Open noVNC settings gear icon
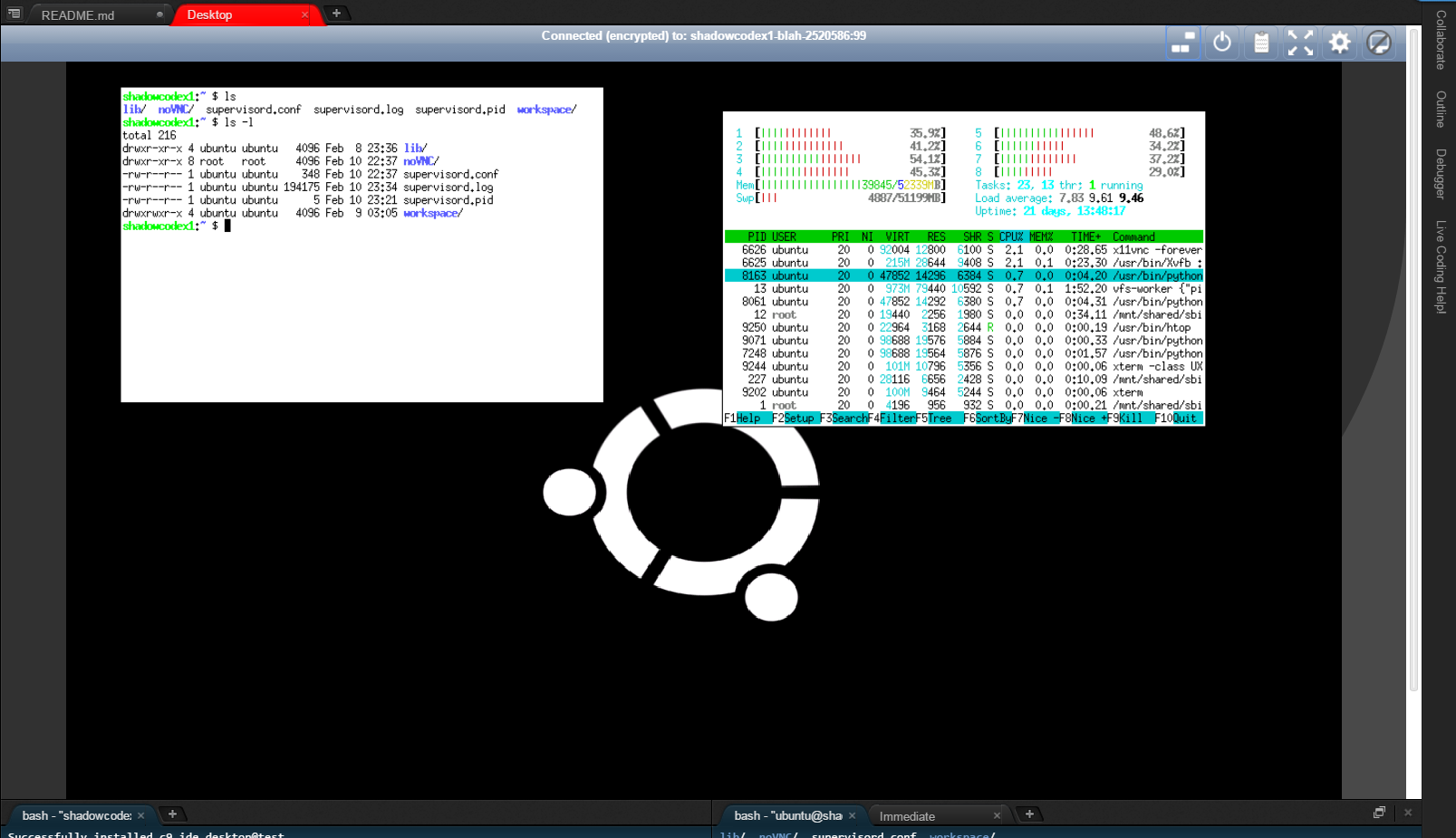This screenshot has width=1456, height=838. click(x=1339, y=43)
